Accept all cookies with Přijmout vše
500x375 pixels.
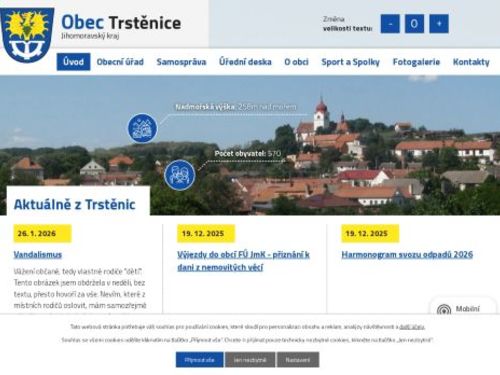199,360
